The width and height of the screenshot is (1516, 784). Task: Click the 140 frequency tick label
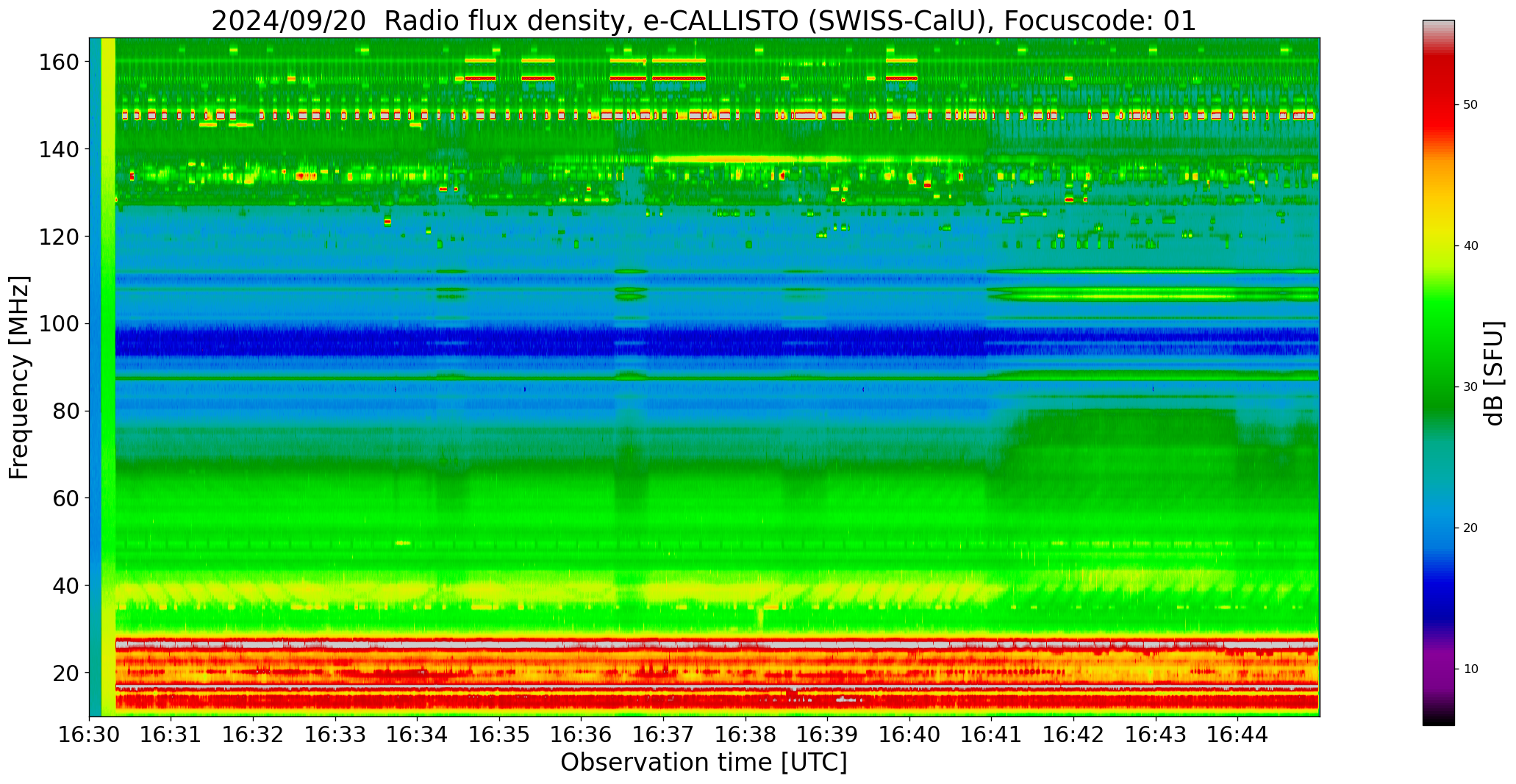[x=59, y=150]
